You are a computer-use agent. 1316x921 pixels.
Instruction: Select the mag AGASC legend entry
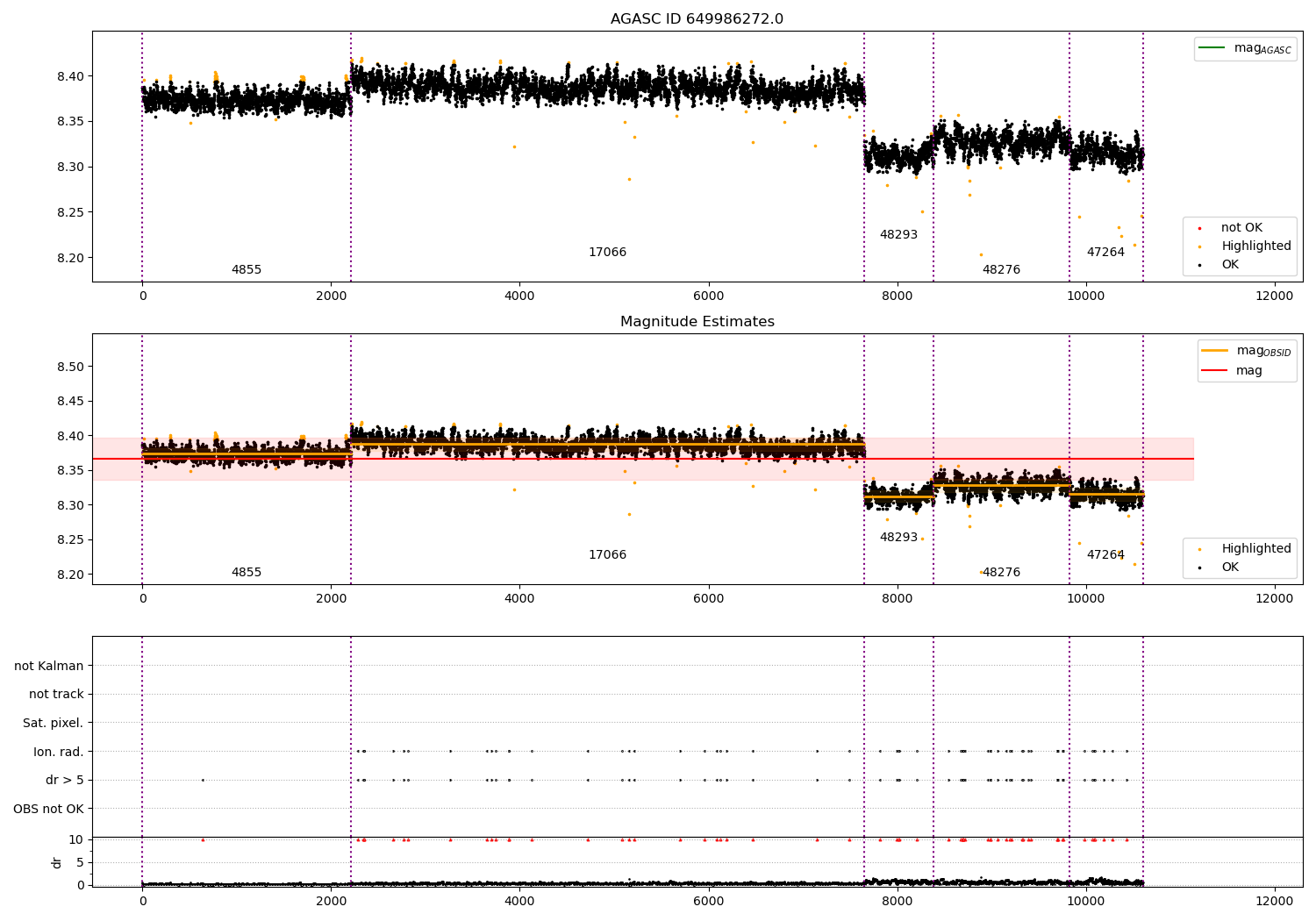1245,48
